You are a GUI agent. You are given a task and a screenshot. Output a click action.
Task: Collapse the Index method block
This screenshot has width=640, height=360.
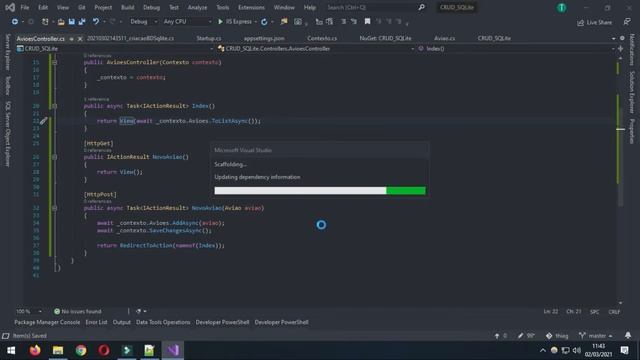click(54, 106)
